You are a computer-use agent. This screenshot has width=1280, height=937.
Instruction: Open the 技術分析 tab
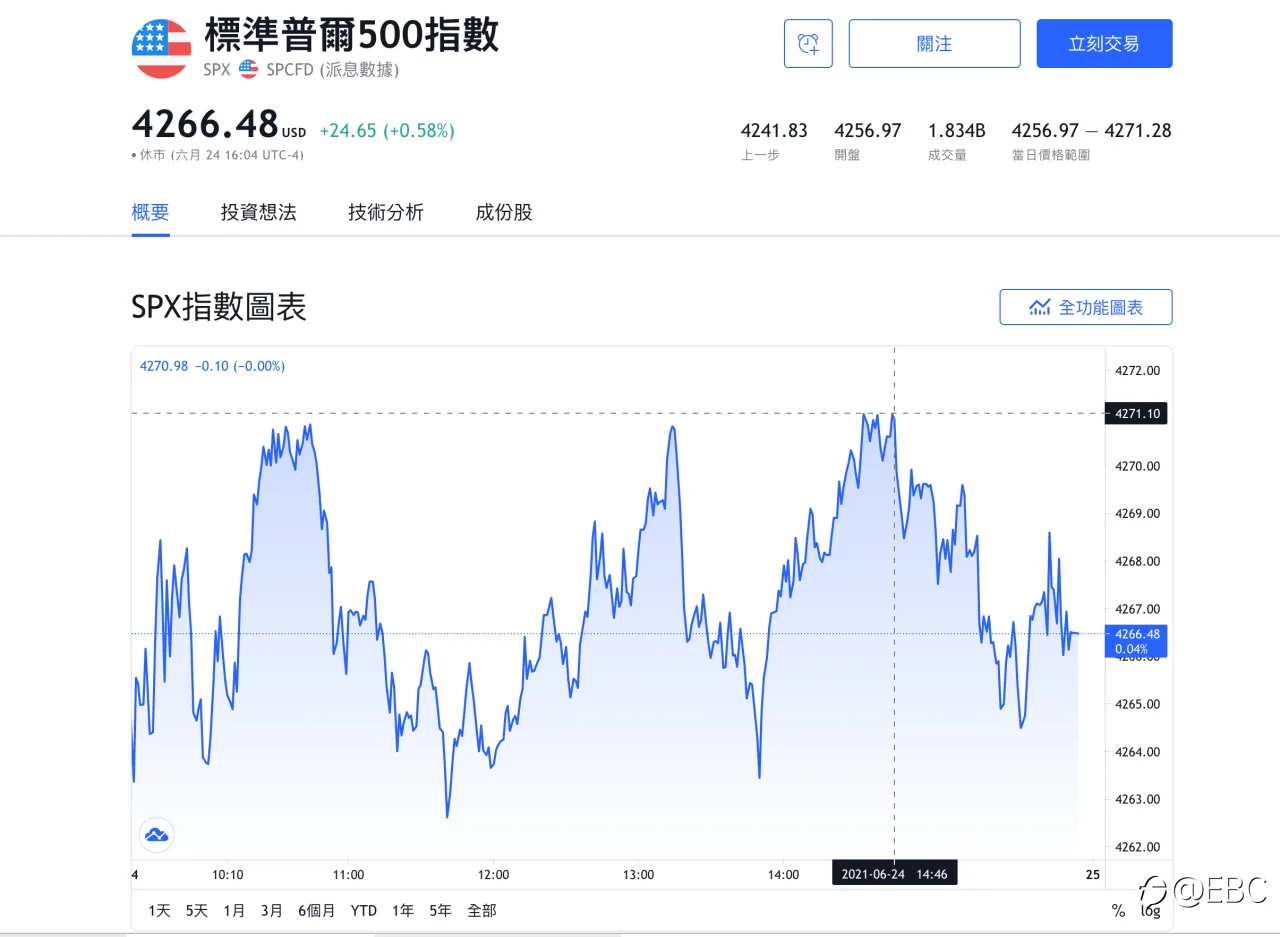click(x=386, y=212)
